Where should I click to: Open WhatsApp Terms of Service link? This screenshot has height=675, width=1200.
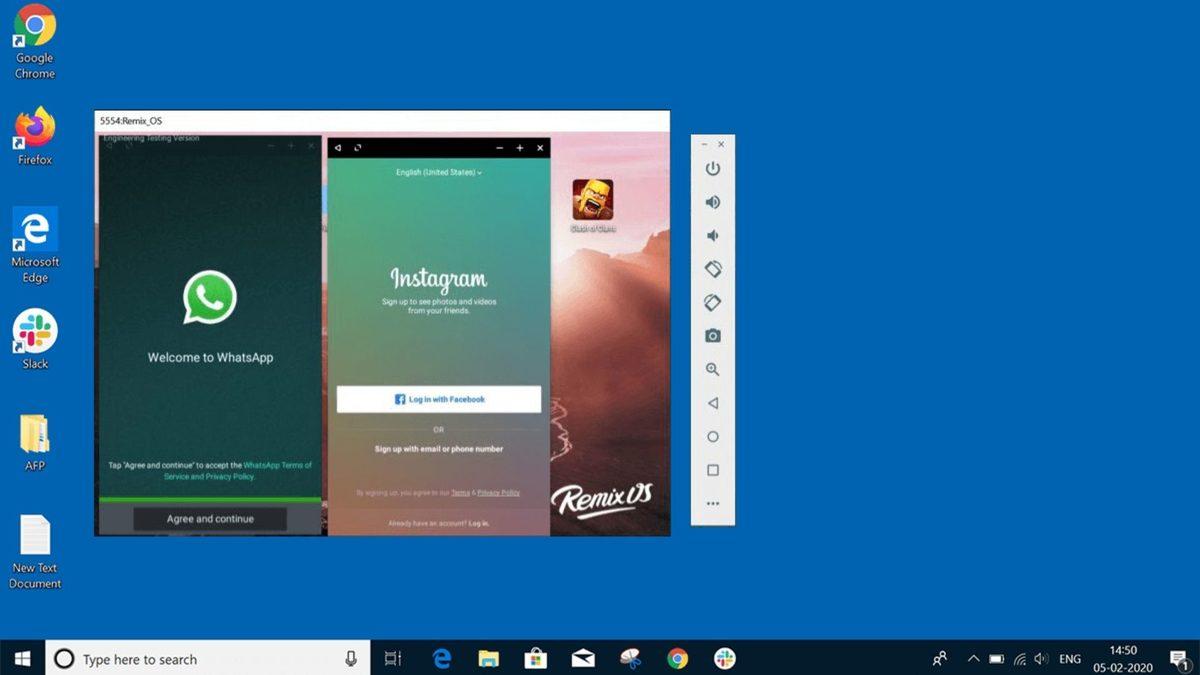coord(277,465)
